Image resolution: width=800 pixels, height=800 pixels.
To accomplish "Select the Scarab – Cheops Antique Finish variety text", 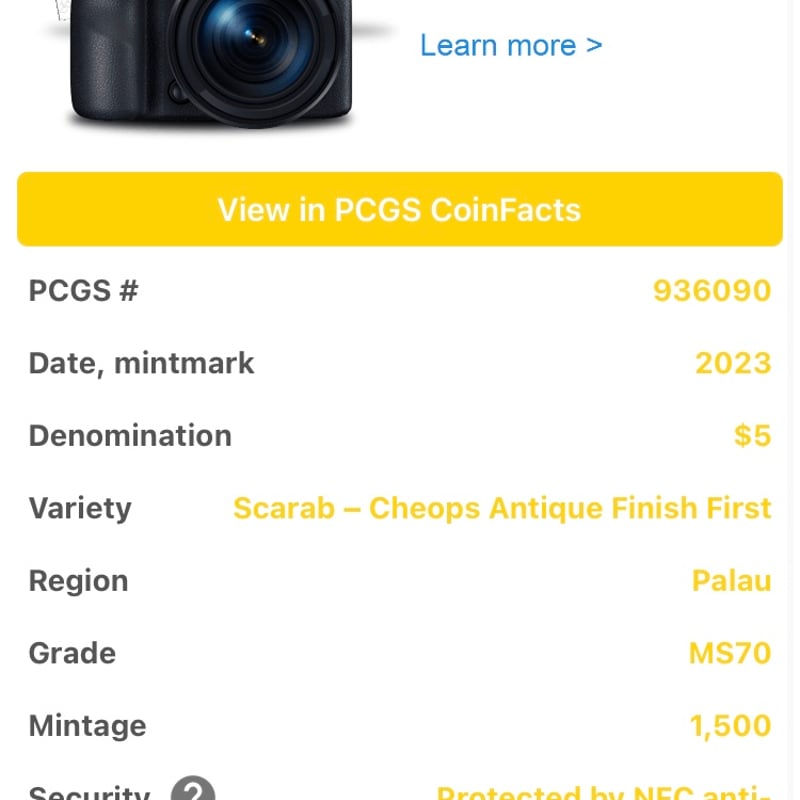I will [x=501, y=508].
